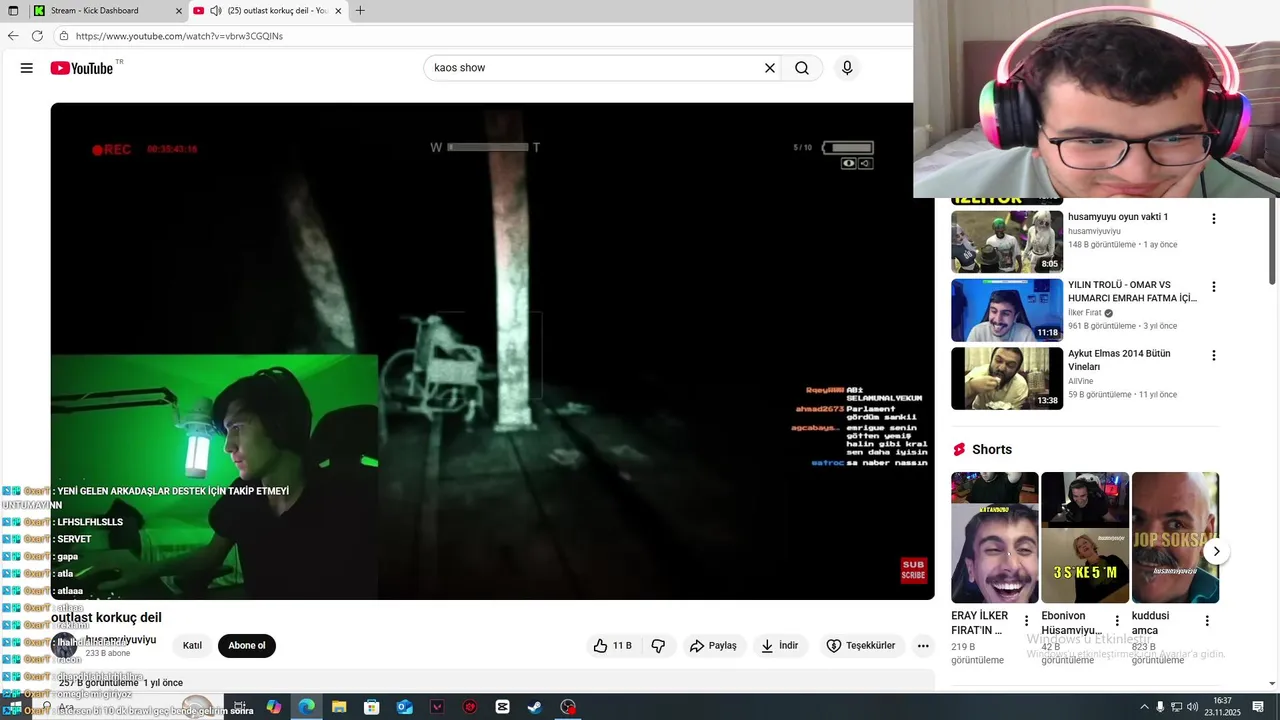Open the red round taskbar app
1280x720 pixels.
[470, 707]
